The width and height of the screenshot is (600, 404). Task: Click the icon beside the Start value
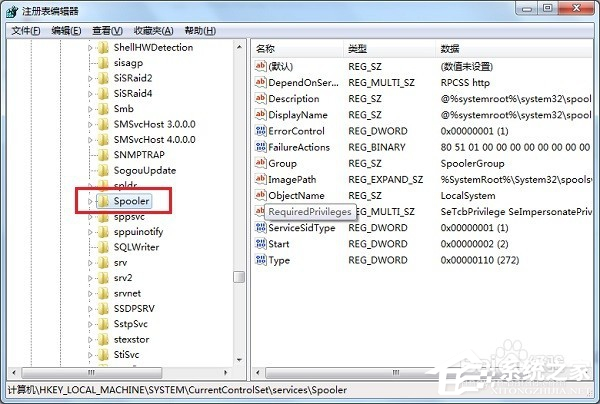pos(261,244)
